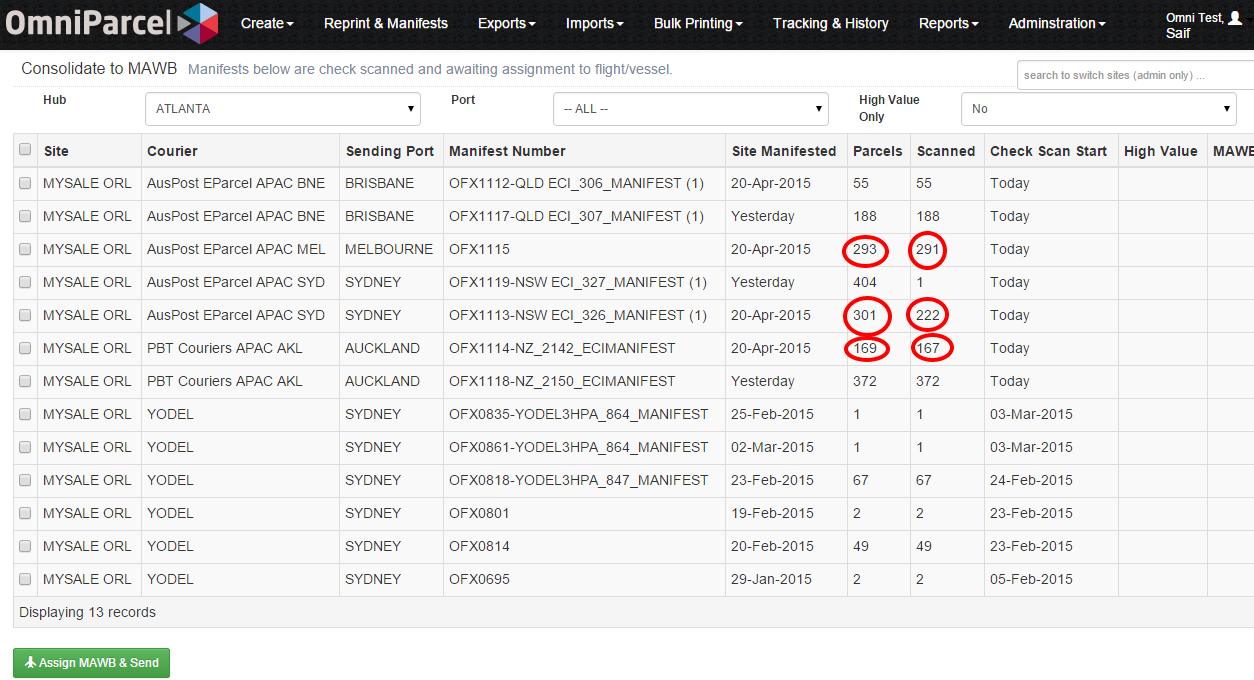Tick the row checkbox next to OFX0801
This screenshot has width=1254, height=680.
click(x=24, y=513)
